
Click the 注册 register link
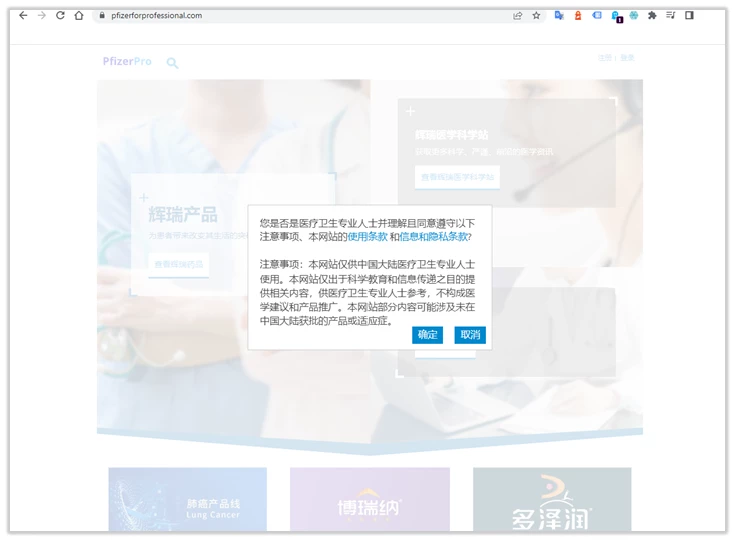point(605,58)
